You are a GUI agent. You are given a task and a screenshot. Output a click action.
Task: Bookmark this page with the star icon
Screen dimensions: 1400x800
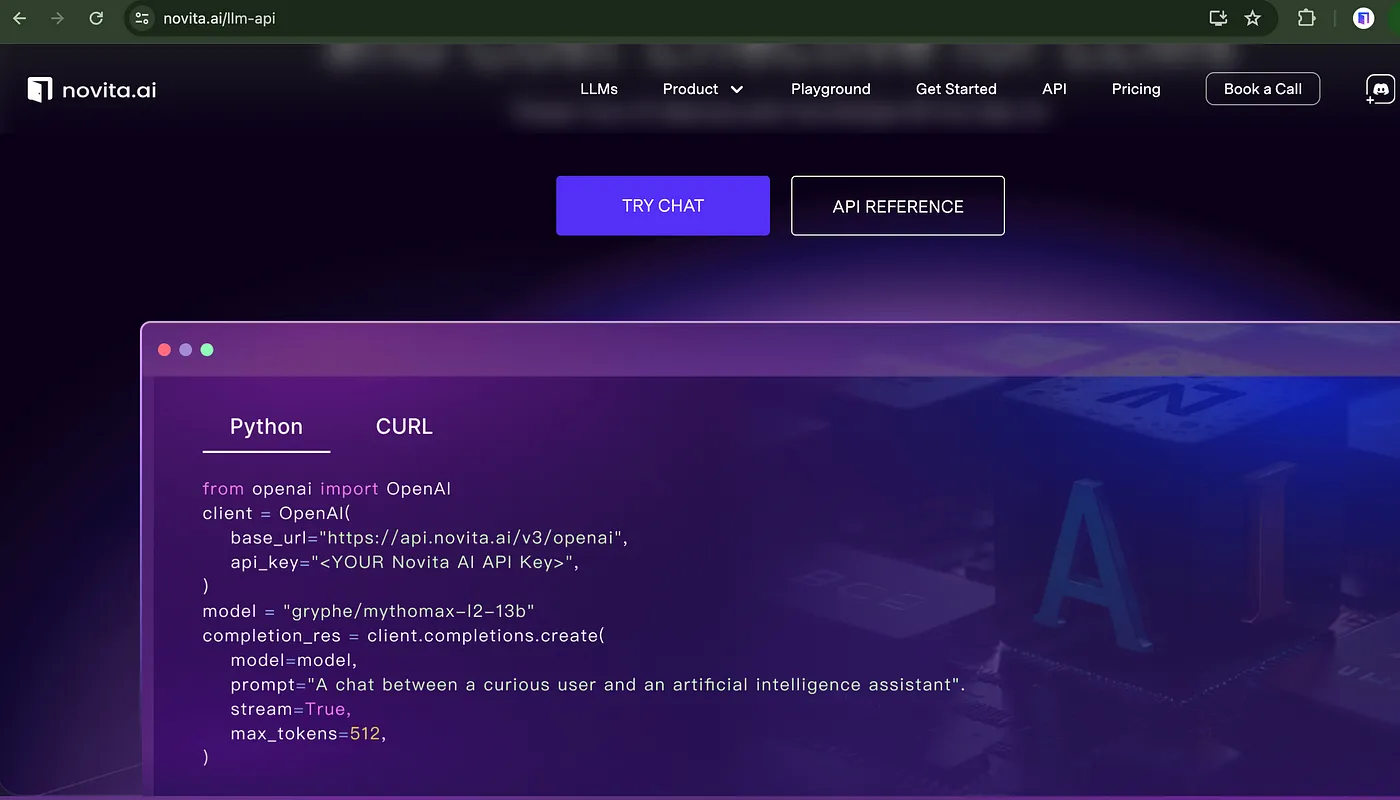point(1252,18)
